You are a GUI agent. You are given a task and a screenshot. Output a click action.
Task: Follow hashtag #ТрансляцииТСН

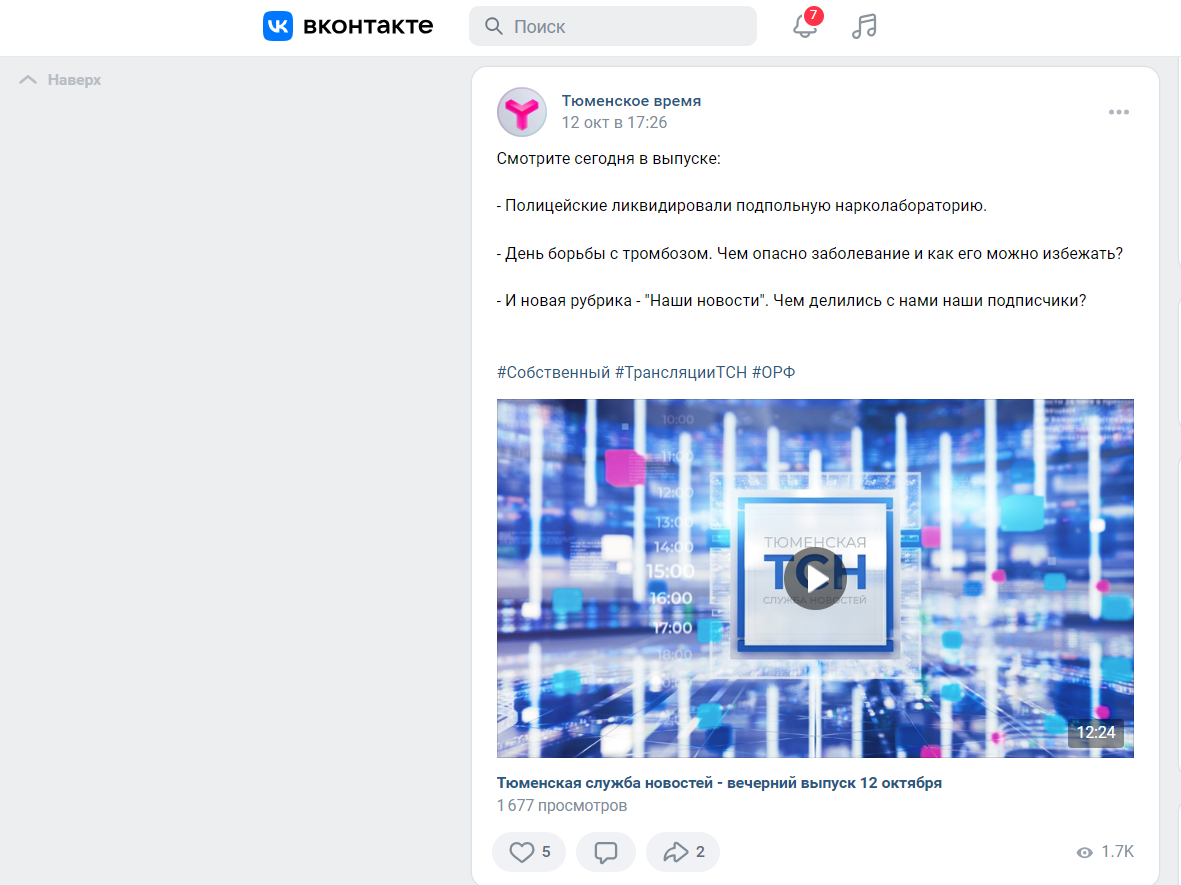[681, 373]
